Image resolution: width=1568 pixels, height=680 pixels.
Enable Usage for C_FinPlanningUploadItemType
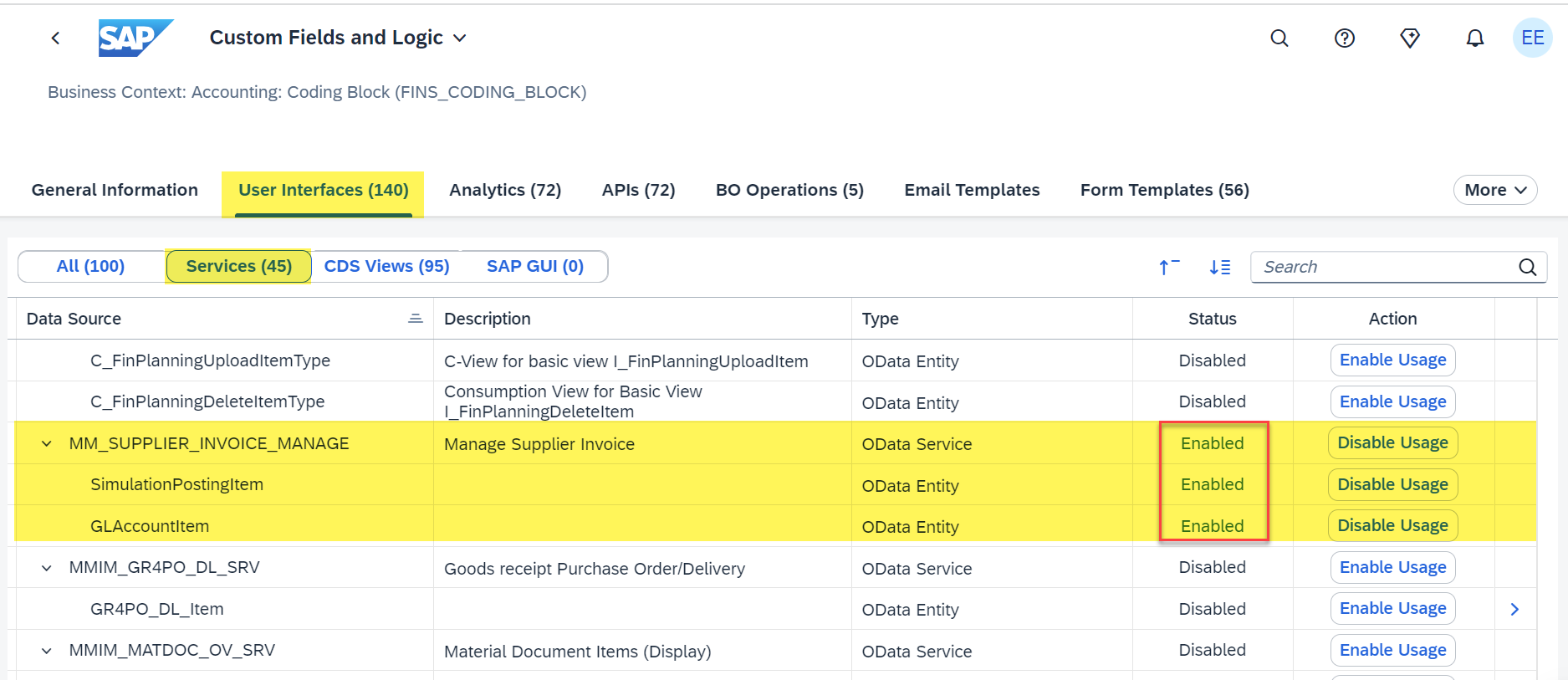click(x=1393, y=360)
